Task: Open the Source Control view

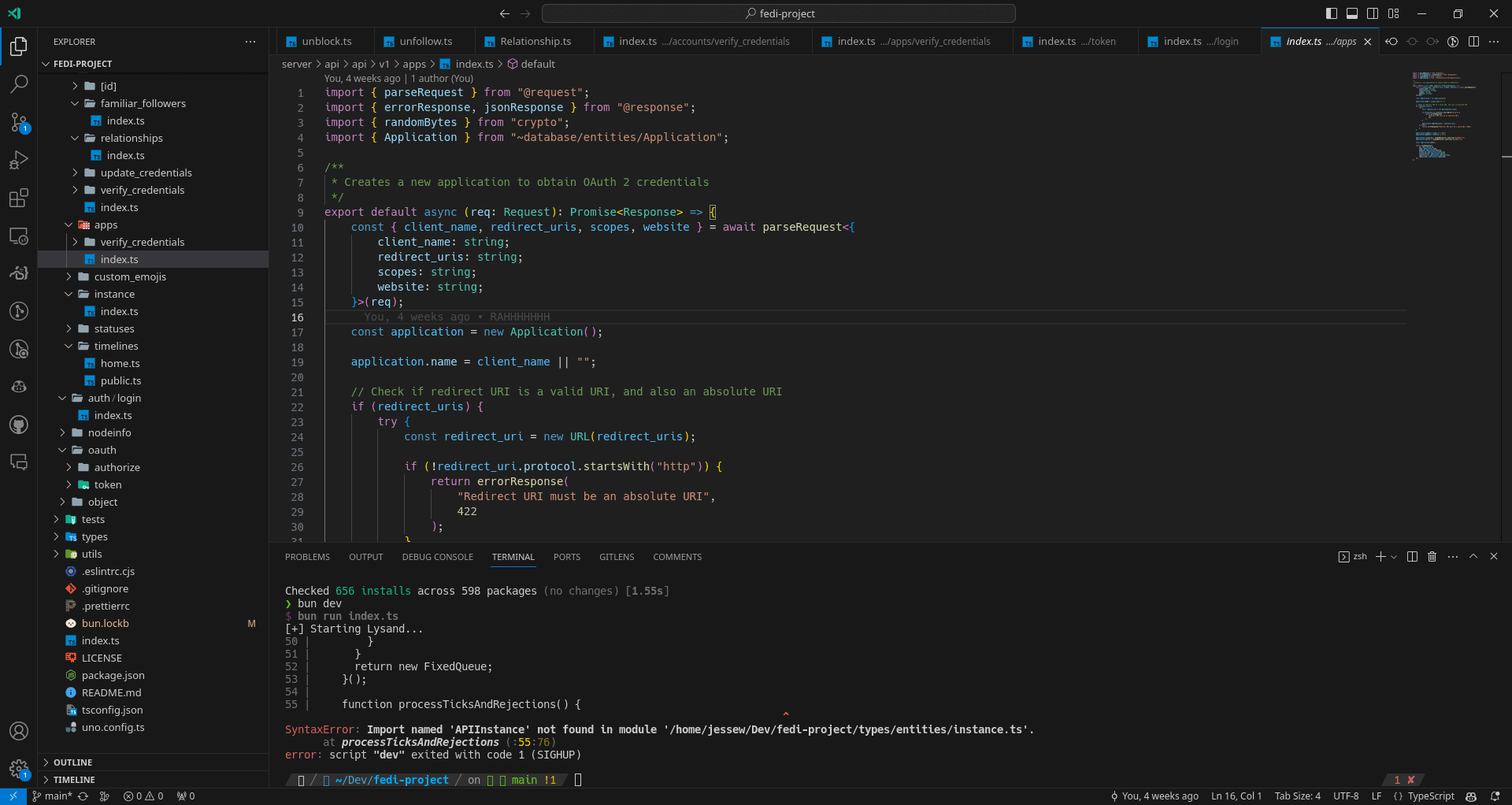Action: coord(19,122)
